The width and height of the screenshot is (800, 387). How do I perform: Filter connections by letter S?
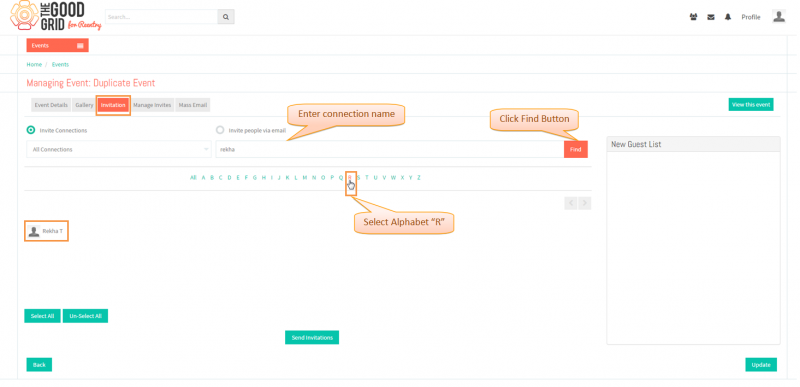[x=358, y=177]
